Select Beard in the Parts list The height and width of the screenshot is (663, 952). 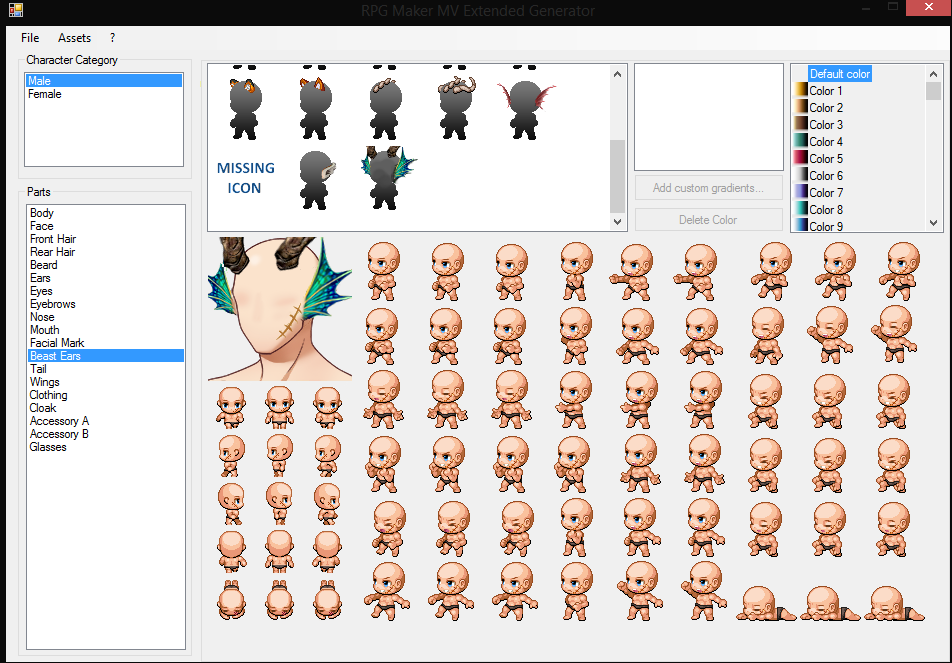[106, 265]
